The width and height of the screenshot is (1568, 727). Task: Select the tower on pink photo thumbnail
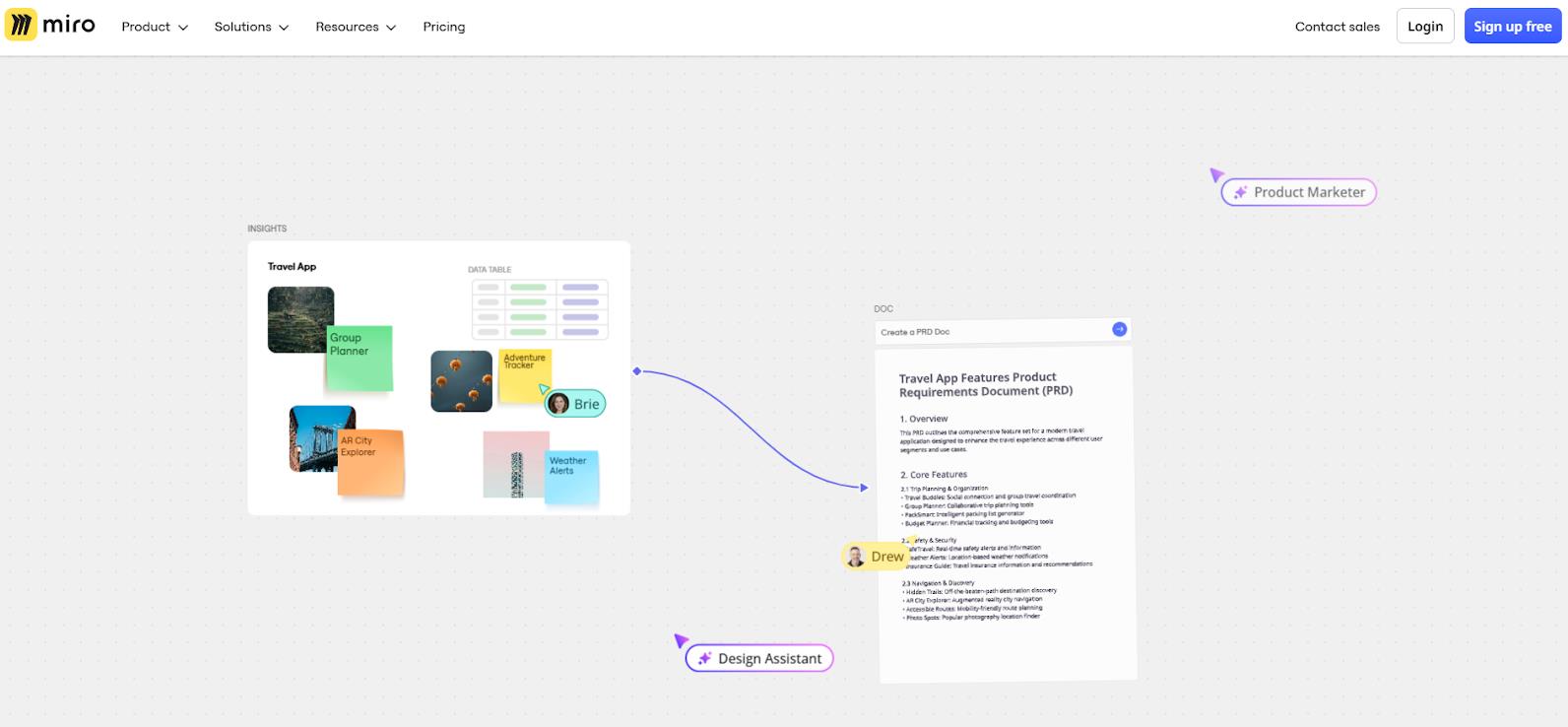(x=516, y=464)
